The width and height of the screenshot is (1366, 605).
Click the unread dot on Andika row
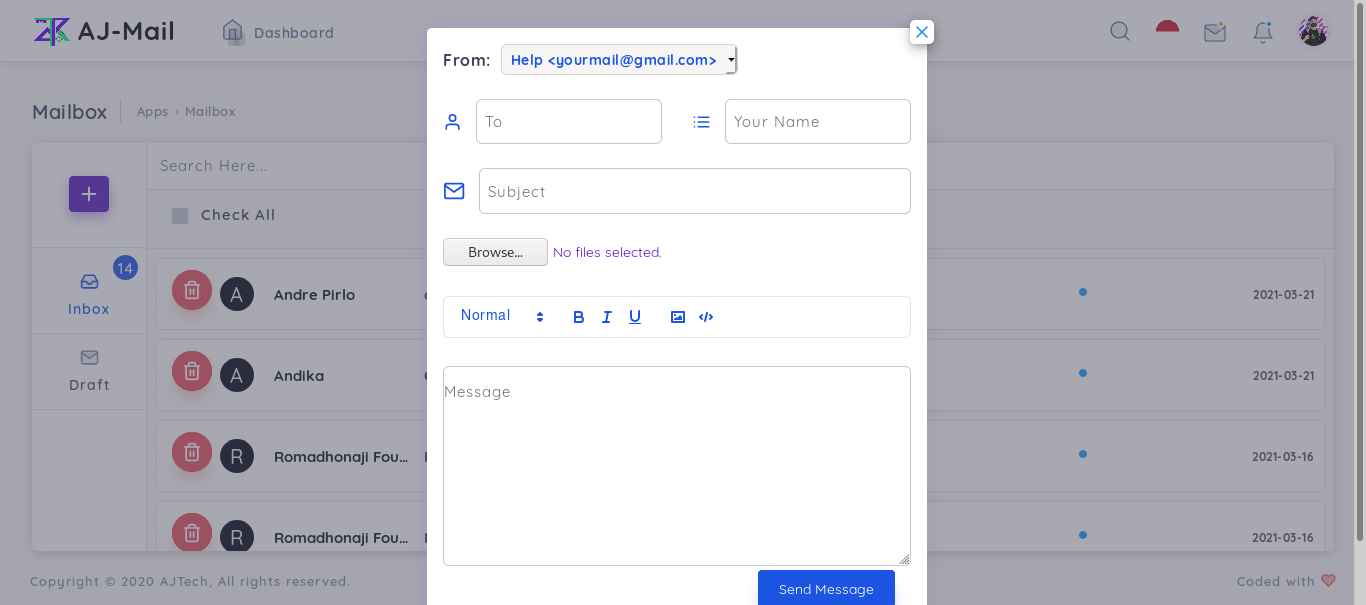click(1083, 373)
